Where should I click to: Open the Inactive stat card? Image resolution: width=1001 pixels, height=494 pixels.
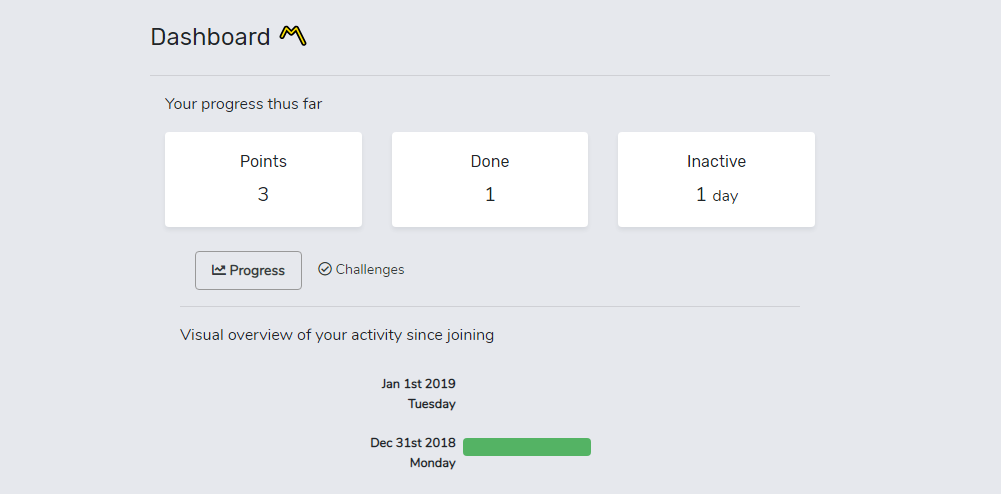coord(716,179)
